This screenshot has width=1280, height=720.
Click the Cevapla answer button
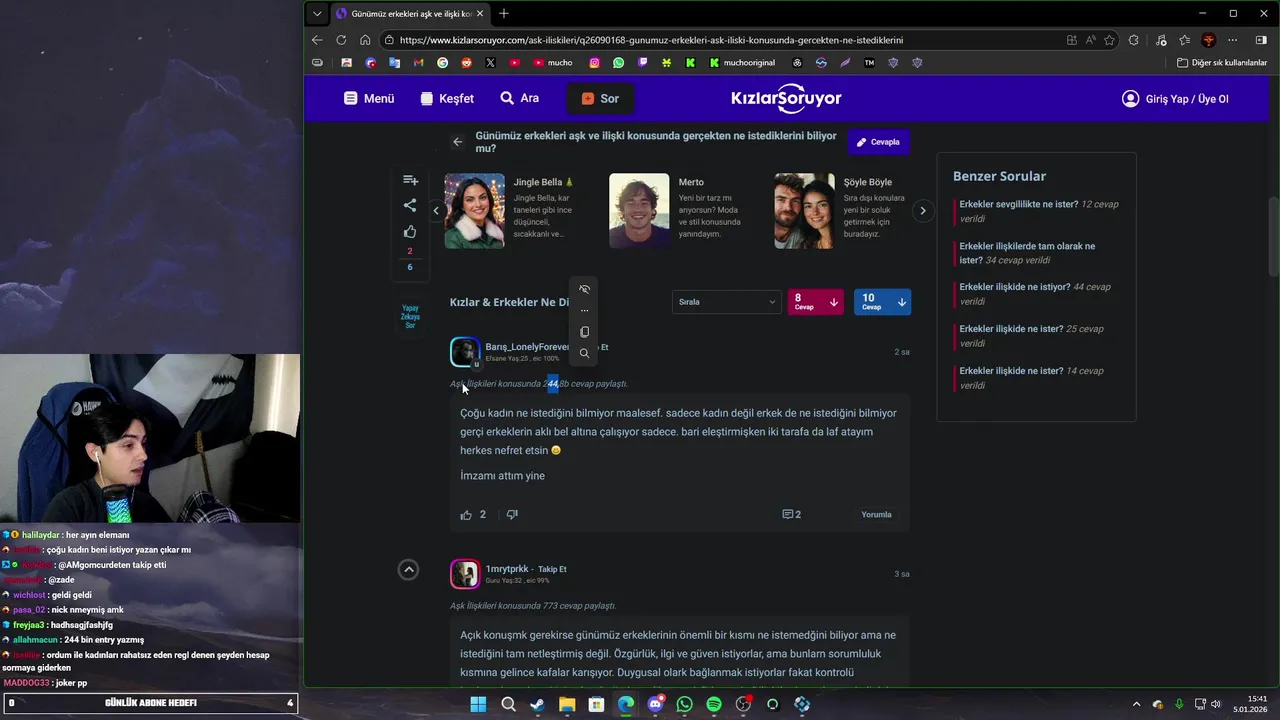[x=878, y=142]
